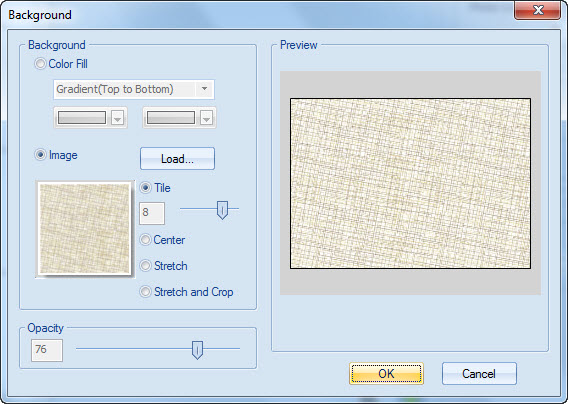
Task: Open the Gradient(Top to Bottom) dropdown
Action: [134, 89]
